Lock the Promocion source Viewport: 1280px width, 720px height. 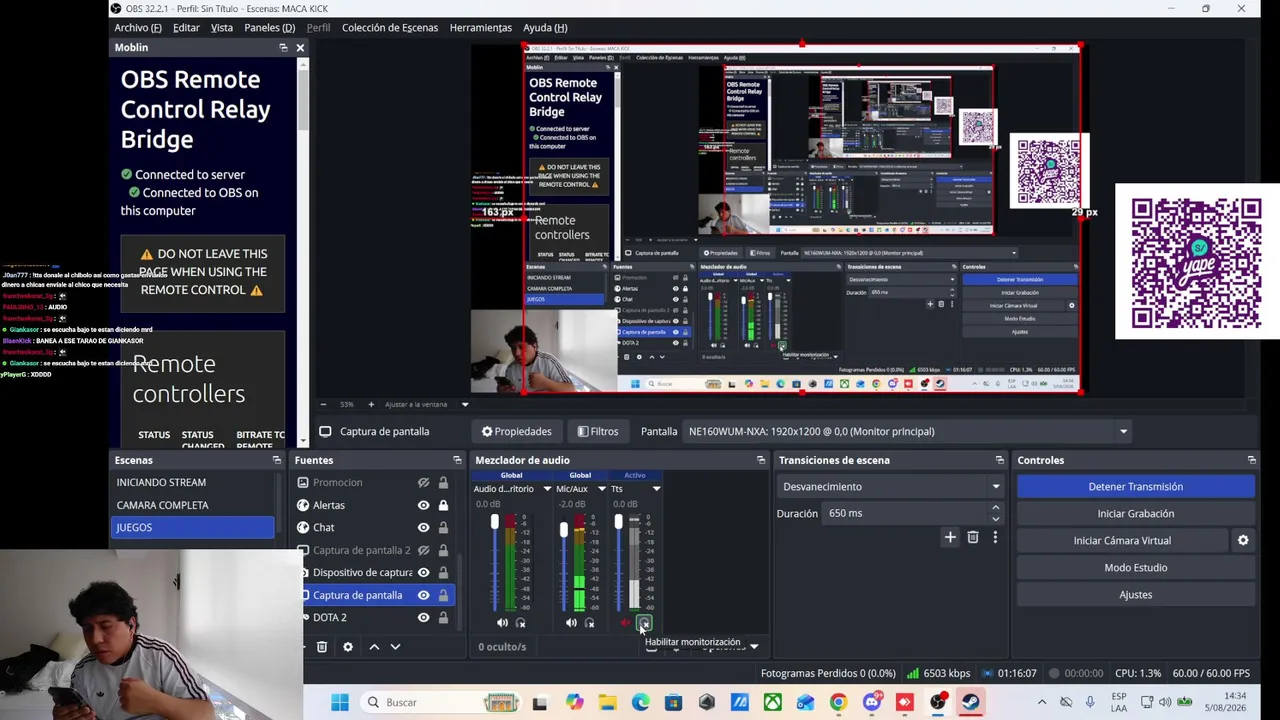click(x=443, y=483)
